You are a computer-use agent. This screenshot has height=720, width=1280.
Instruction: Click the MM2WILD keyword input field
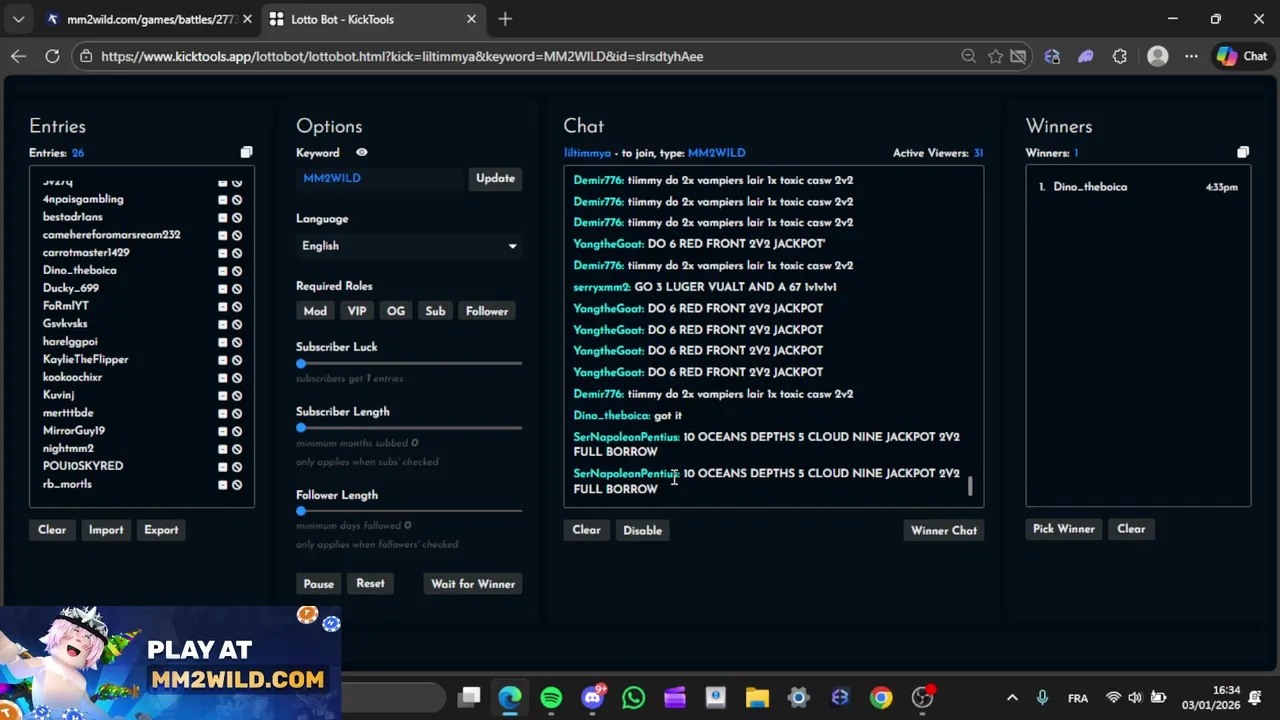click(x=381, y=178)
